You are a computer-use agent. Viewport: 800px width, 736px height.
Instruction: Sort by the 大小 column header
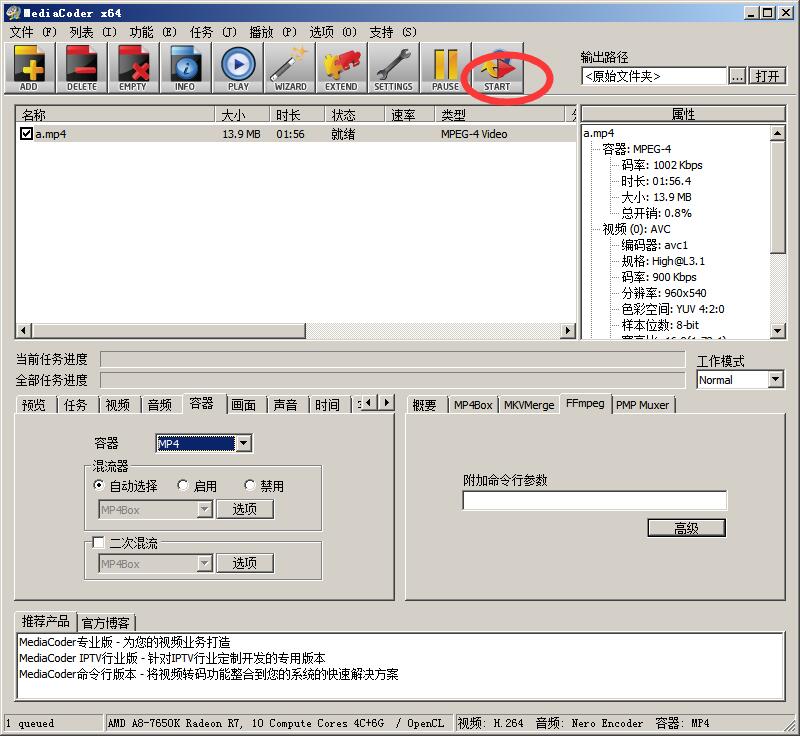coord(242,115)
